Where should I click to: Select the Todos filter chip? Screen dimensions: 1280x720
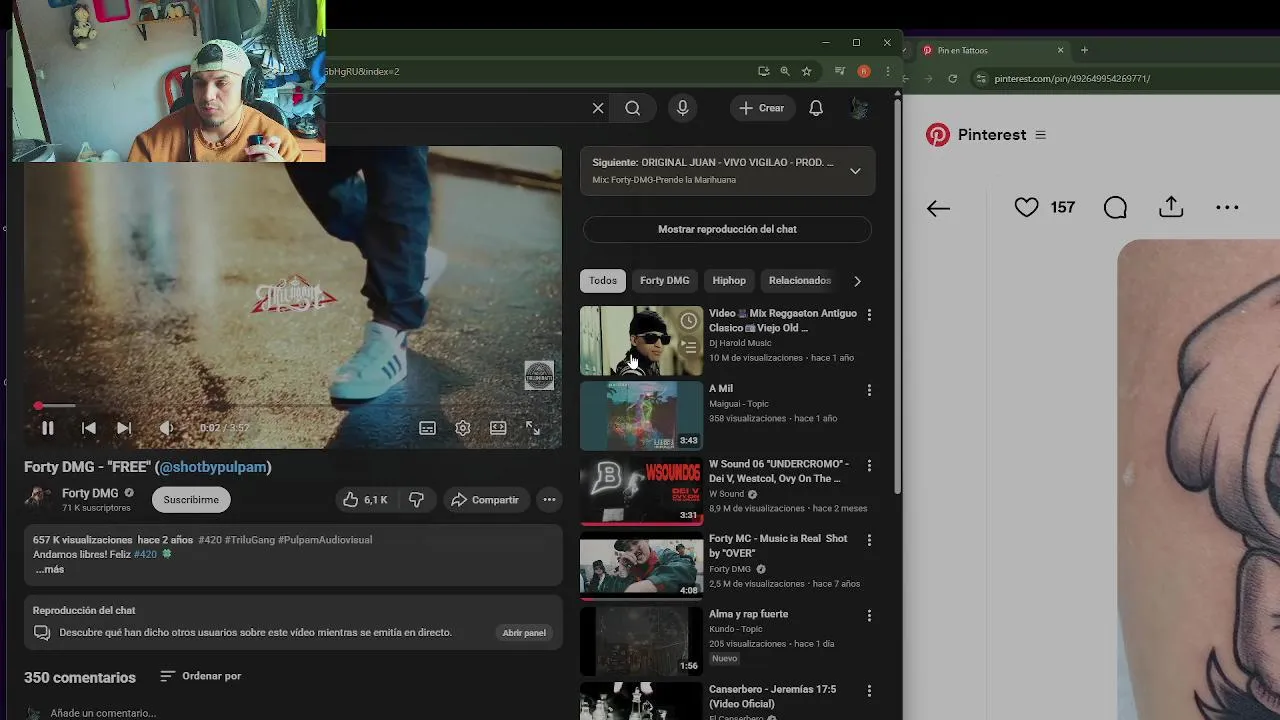tap(603, 281)
